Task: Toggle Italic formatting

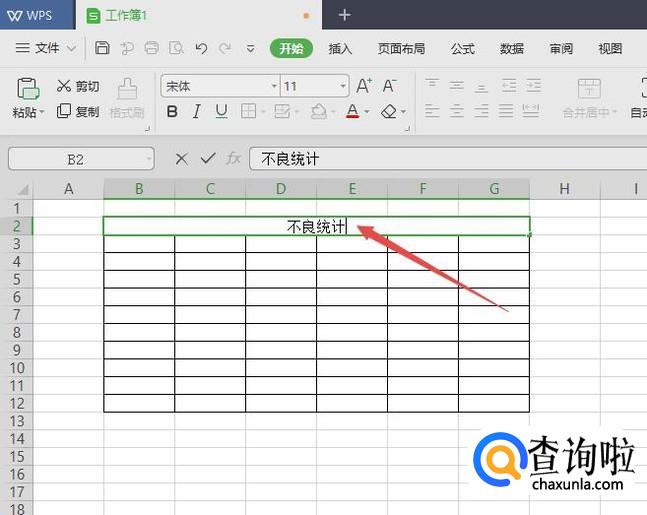Action: coord(197,111)
